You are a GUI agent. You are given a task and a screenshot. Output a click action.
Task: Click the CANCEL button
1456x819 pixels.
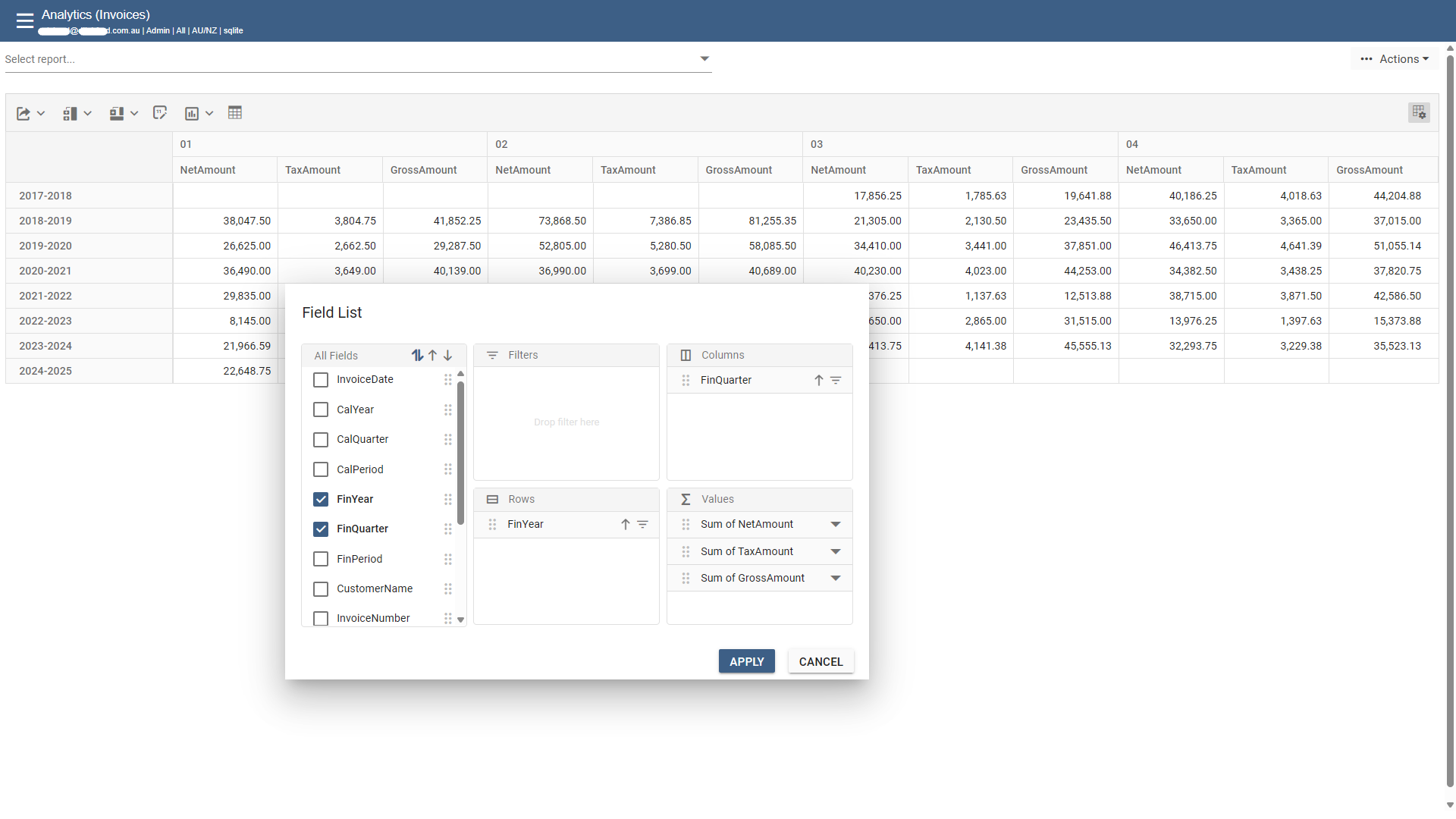[x=821, y=661]
